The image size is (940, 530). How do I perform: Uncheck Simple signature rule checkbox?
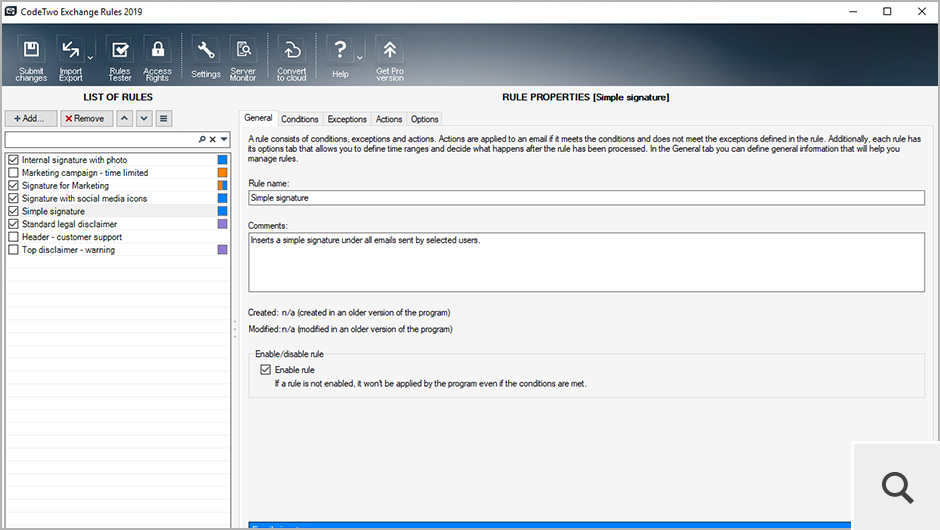point(13,211)
